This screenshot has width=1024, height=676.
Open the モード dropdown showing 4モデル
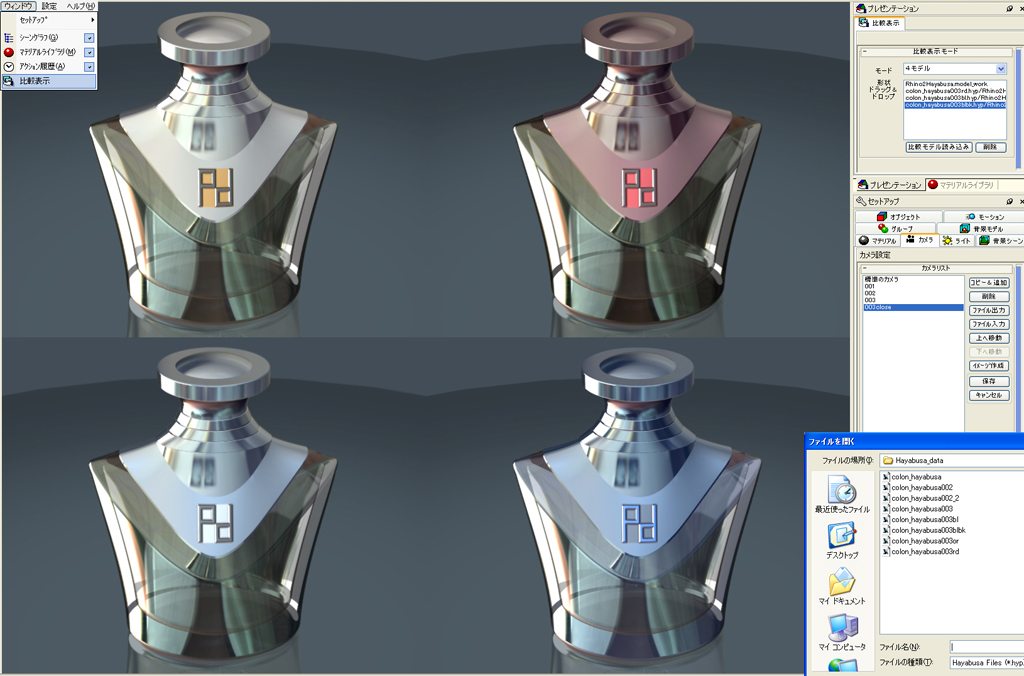coord(1001,69)
